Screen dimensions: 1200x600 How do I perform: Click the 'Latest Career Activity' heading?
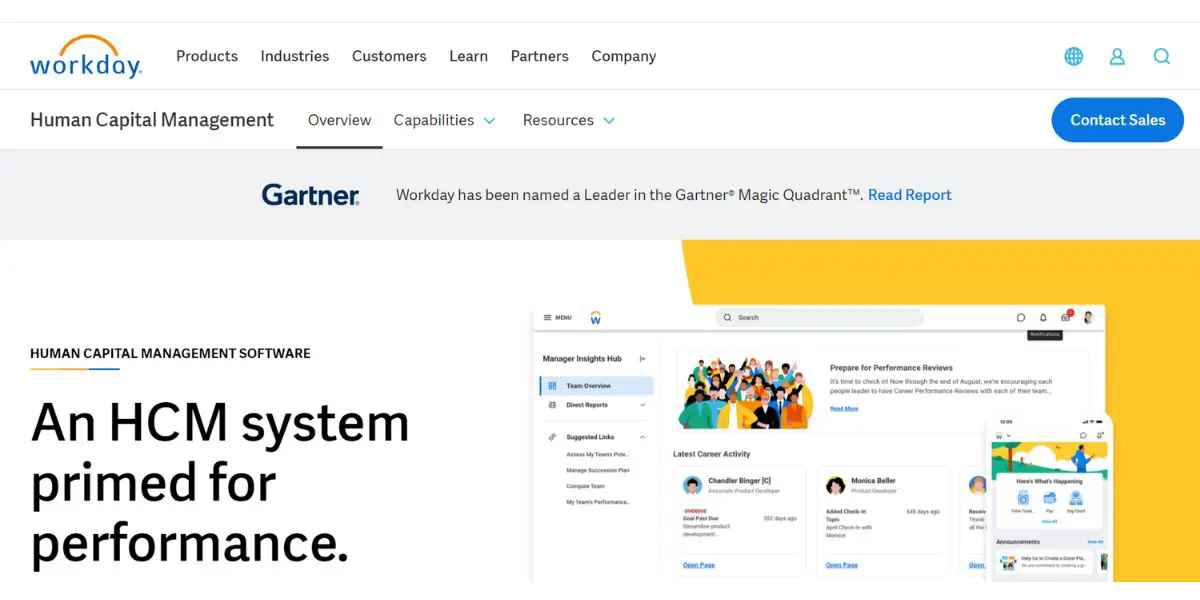click(712, 454)
